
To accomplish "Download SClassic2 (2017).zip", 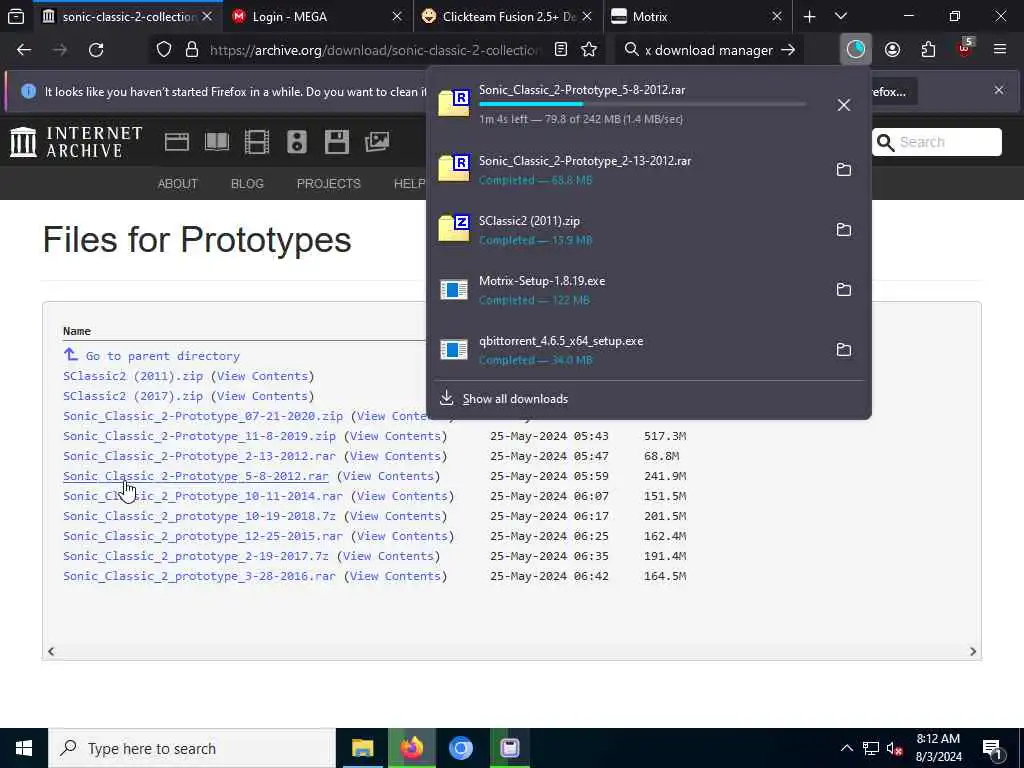I will pos(133,396).
